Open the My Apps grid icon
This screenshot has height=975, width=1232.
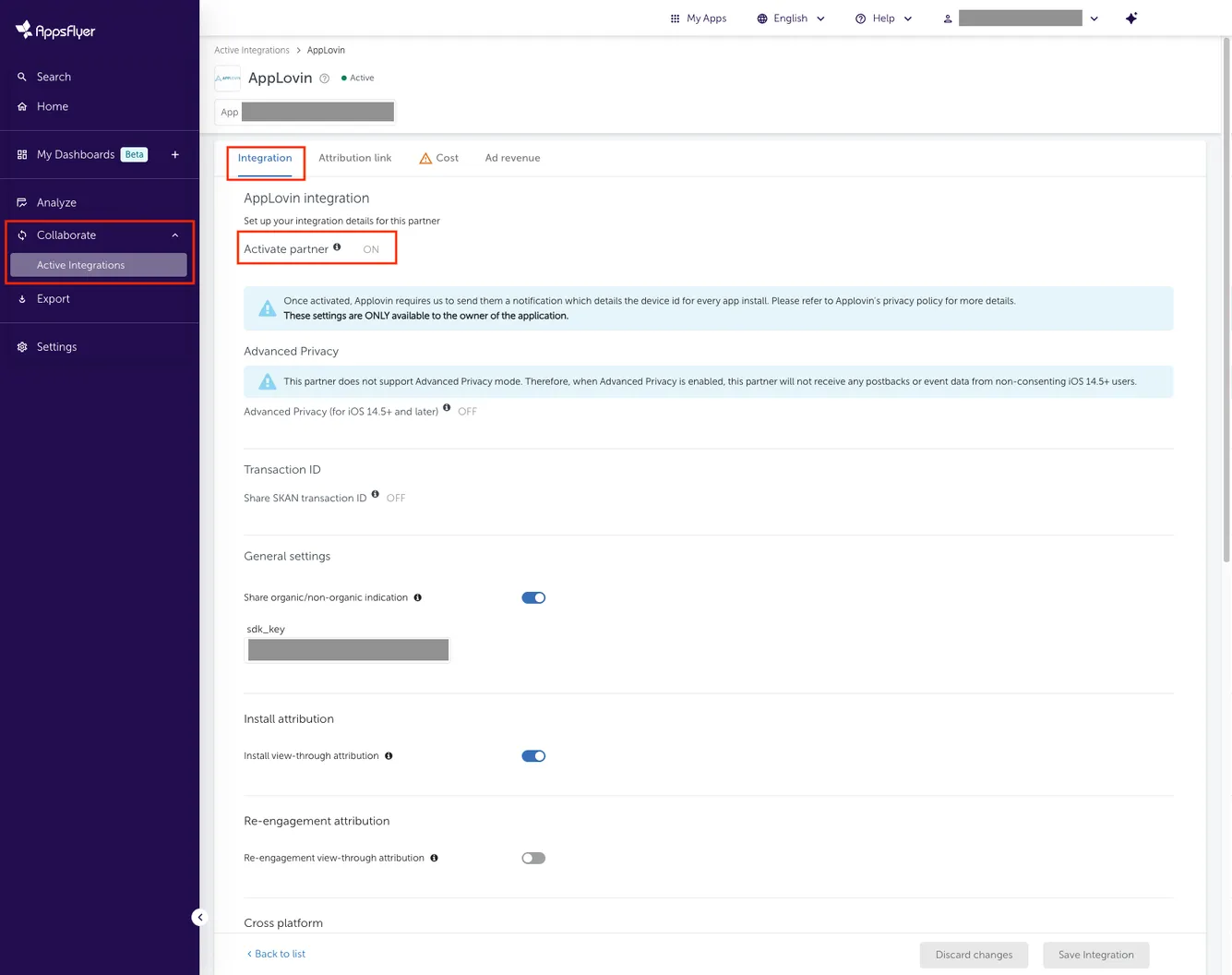coord(675,18)
